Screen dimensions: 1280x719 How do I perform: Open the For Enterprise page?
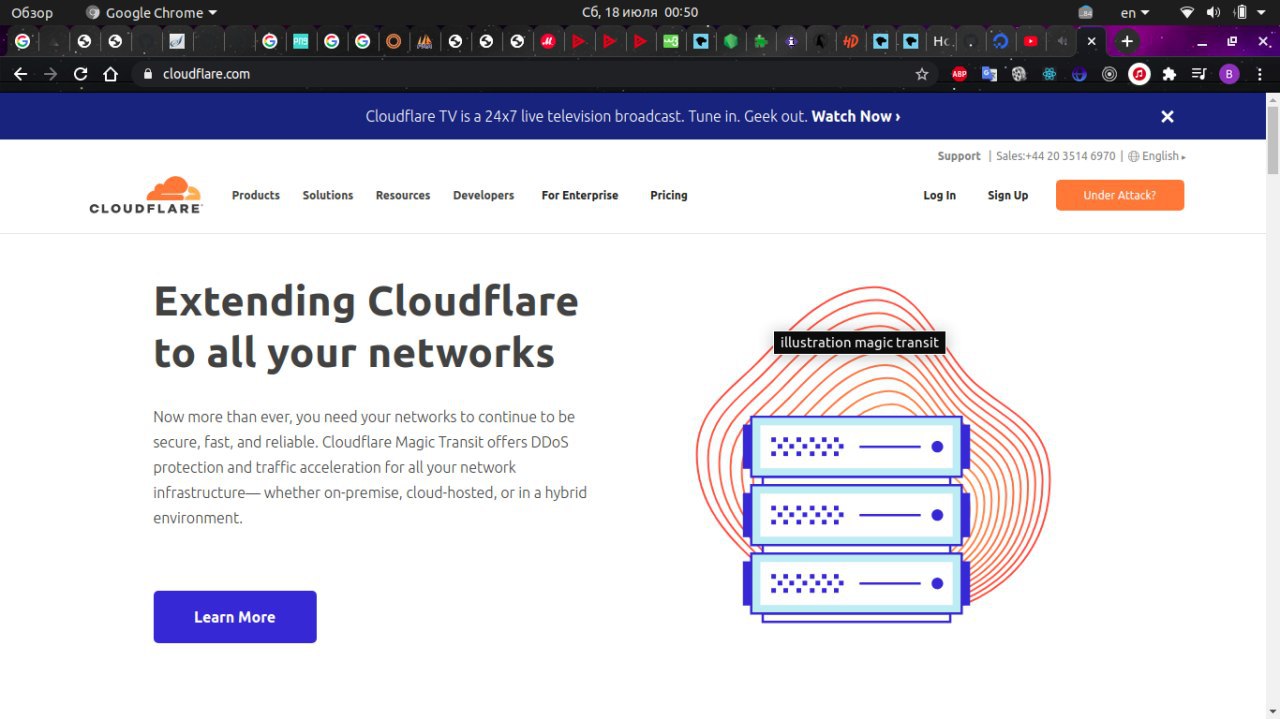click(580, 195)
